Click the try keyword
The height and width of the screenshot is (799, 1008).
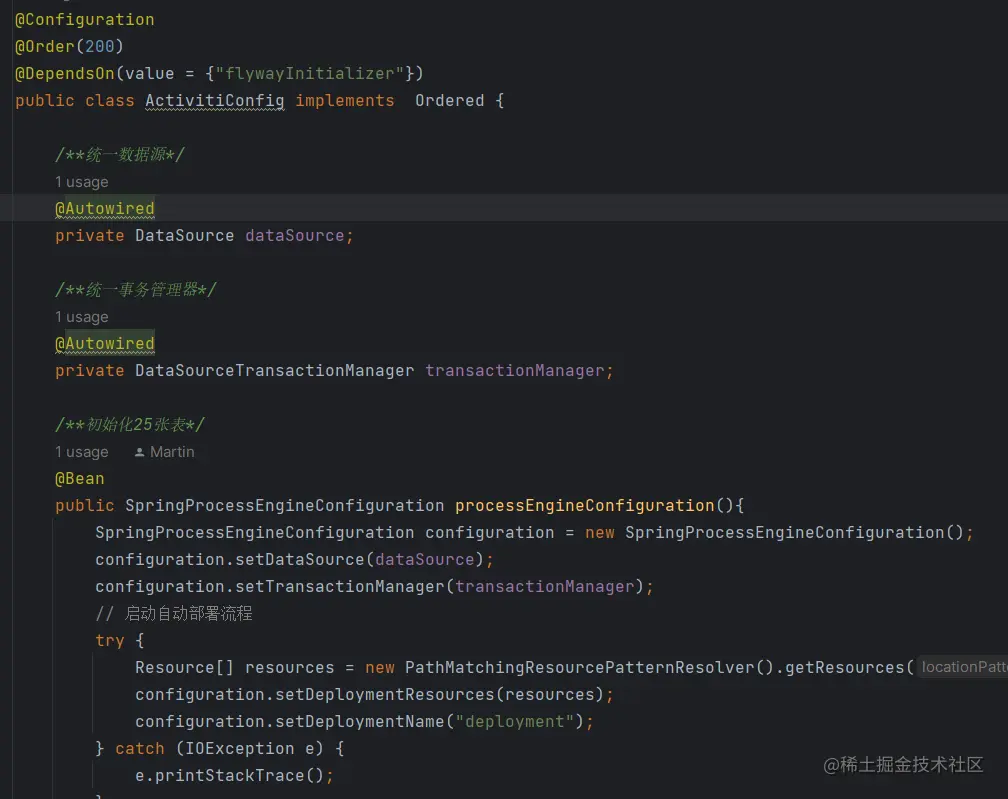click(x=110, y=641)
